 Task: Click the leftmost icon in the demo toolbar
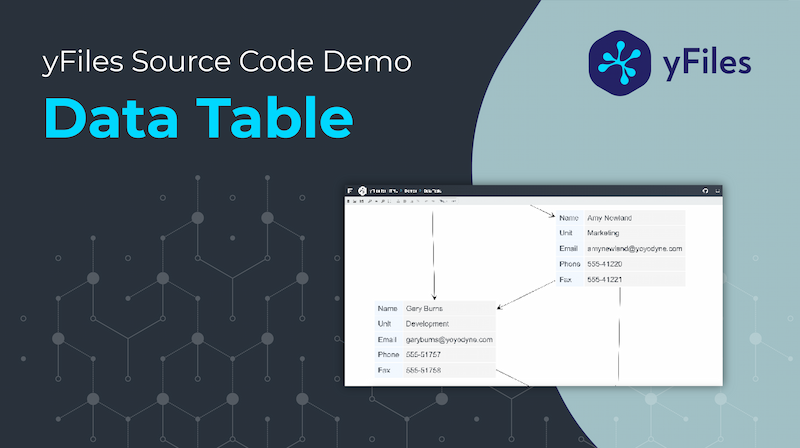[348, 201]
